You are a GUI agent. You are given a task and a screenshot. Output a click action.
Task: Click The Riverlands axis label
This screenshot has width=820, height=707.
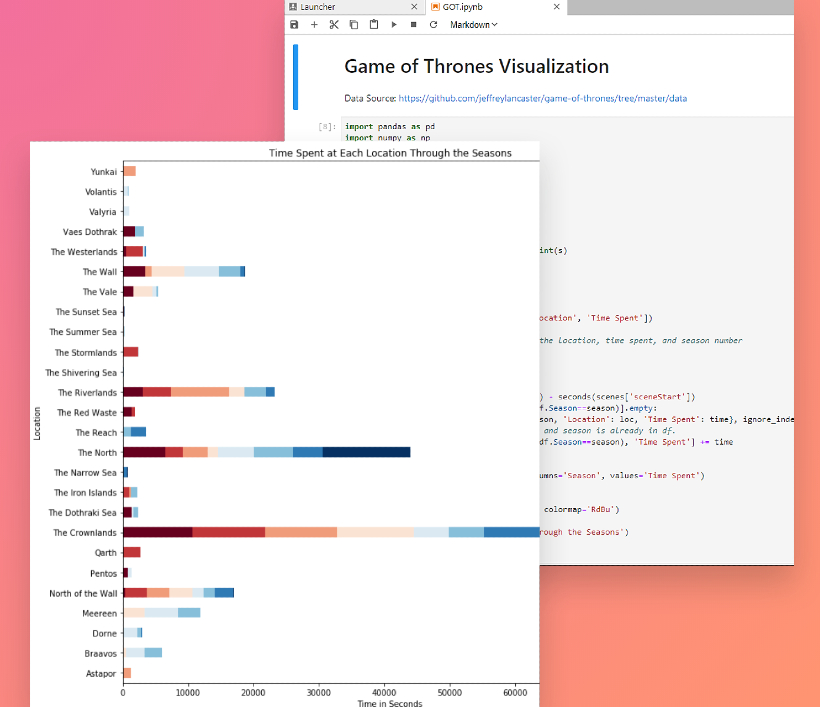(x=87, y=393)
